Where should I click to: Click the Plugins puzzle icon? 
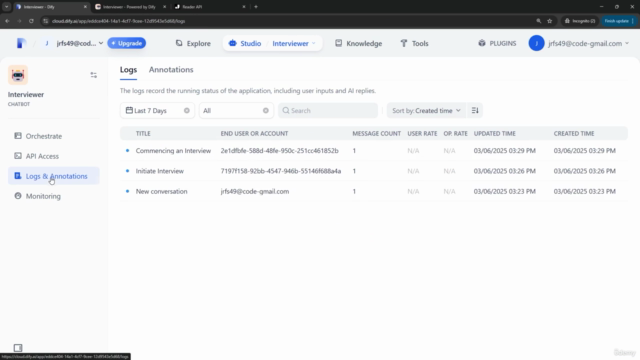point(482,43)
